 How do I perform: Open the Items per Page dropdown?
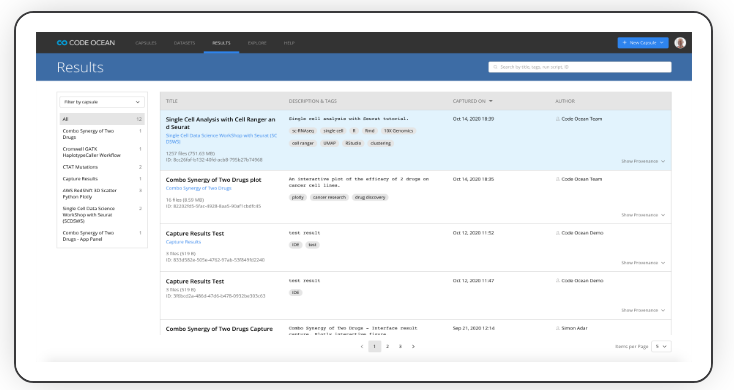click(x=661, y=346)
